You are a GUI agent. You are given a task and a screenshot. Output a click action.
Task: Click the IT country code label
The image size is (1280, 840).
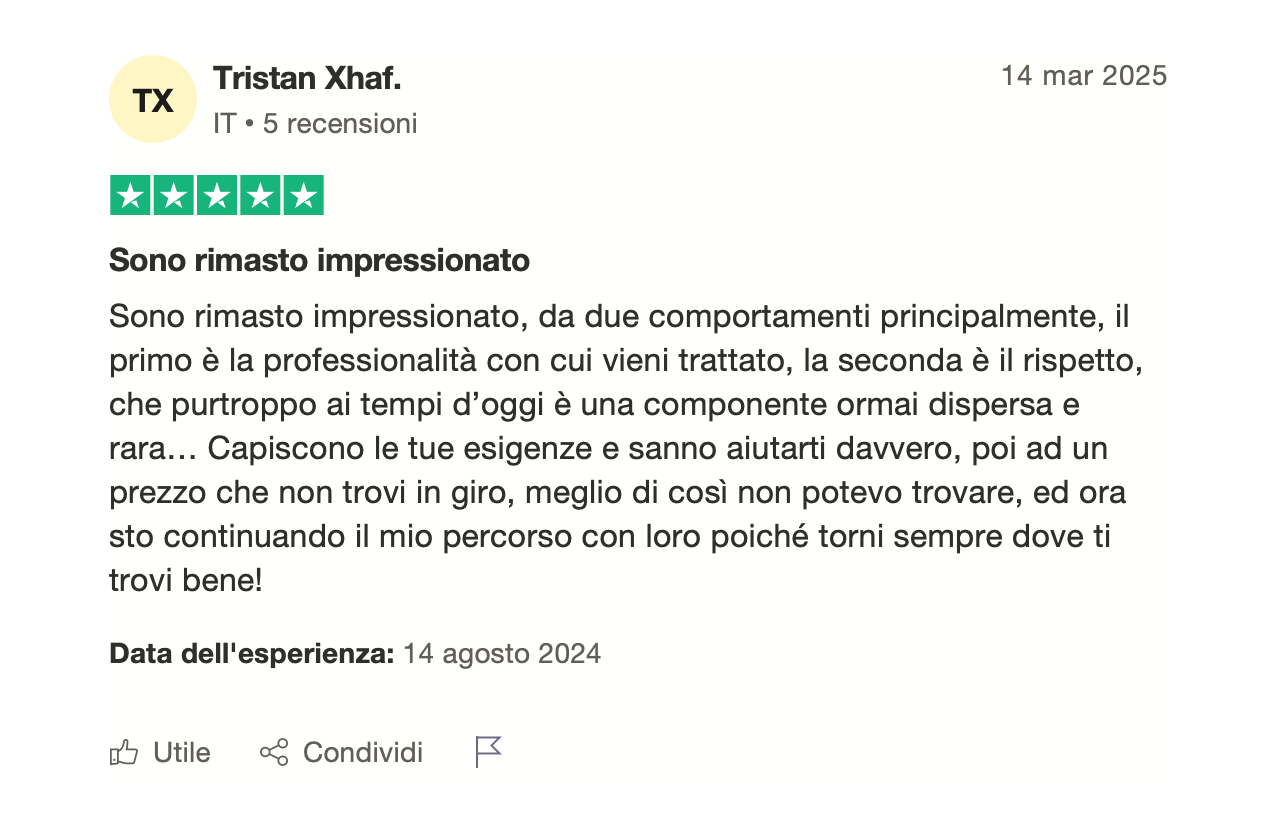click(224, 124)
